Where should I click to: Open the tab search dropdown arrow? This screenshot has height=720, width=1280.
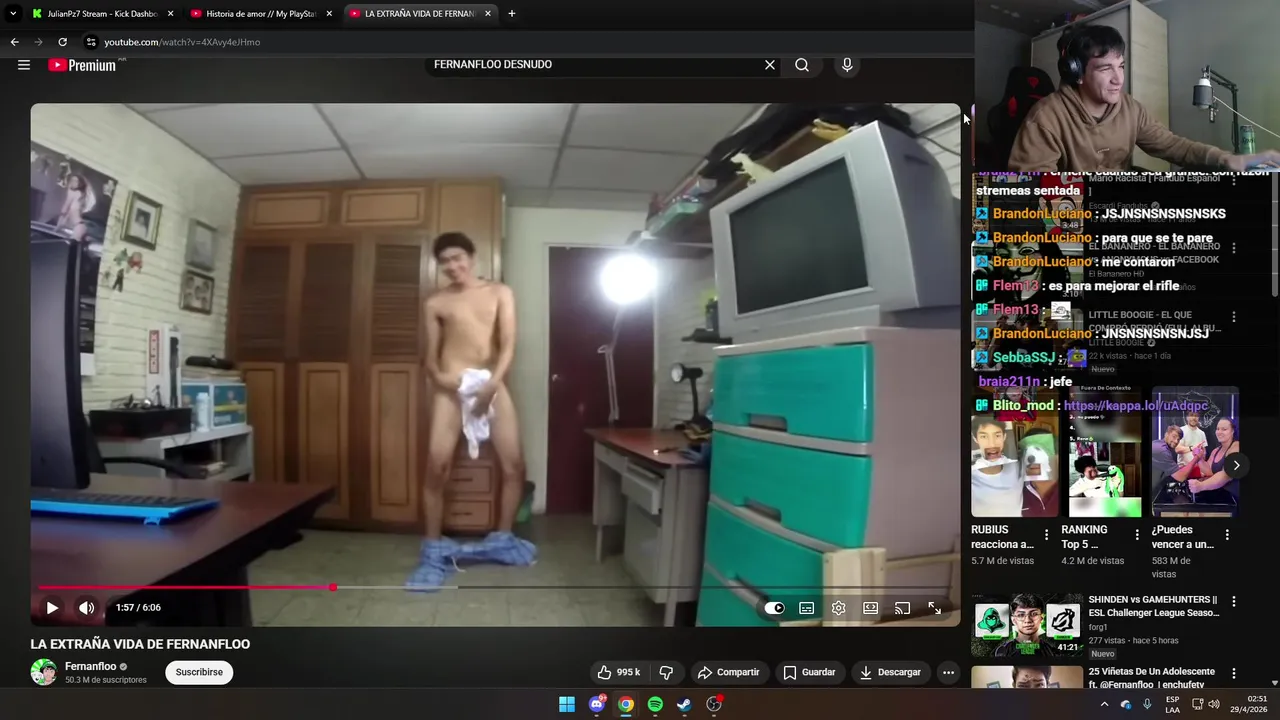(x=13, y=14)
